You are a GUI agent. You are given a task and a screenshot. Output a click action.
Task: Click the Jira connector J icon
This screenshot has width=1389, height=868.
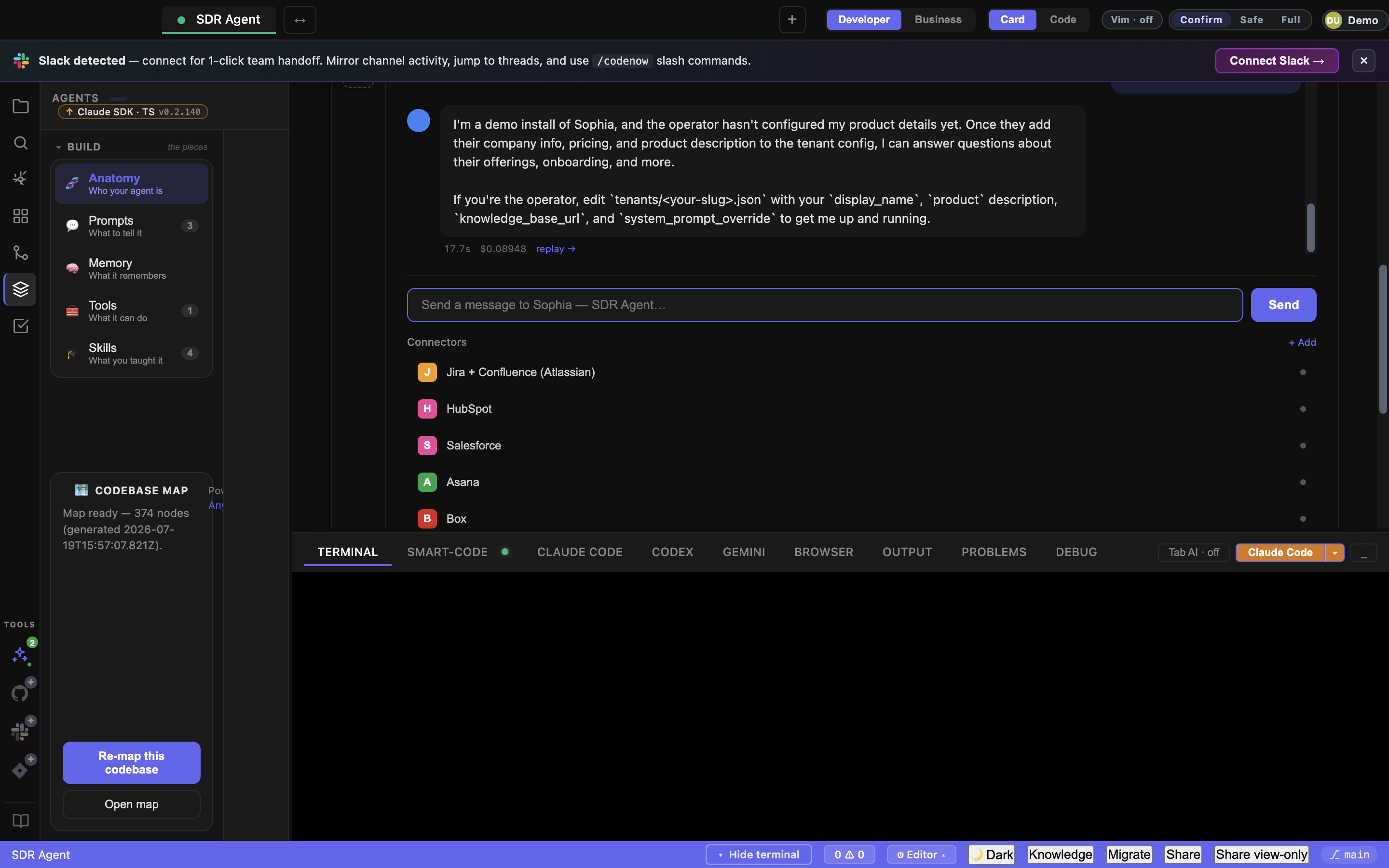(x=427, y=372)
